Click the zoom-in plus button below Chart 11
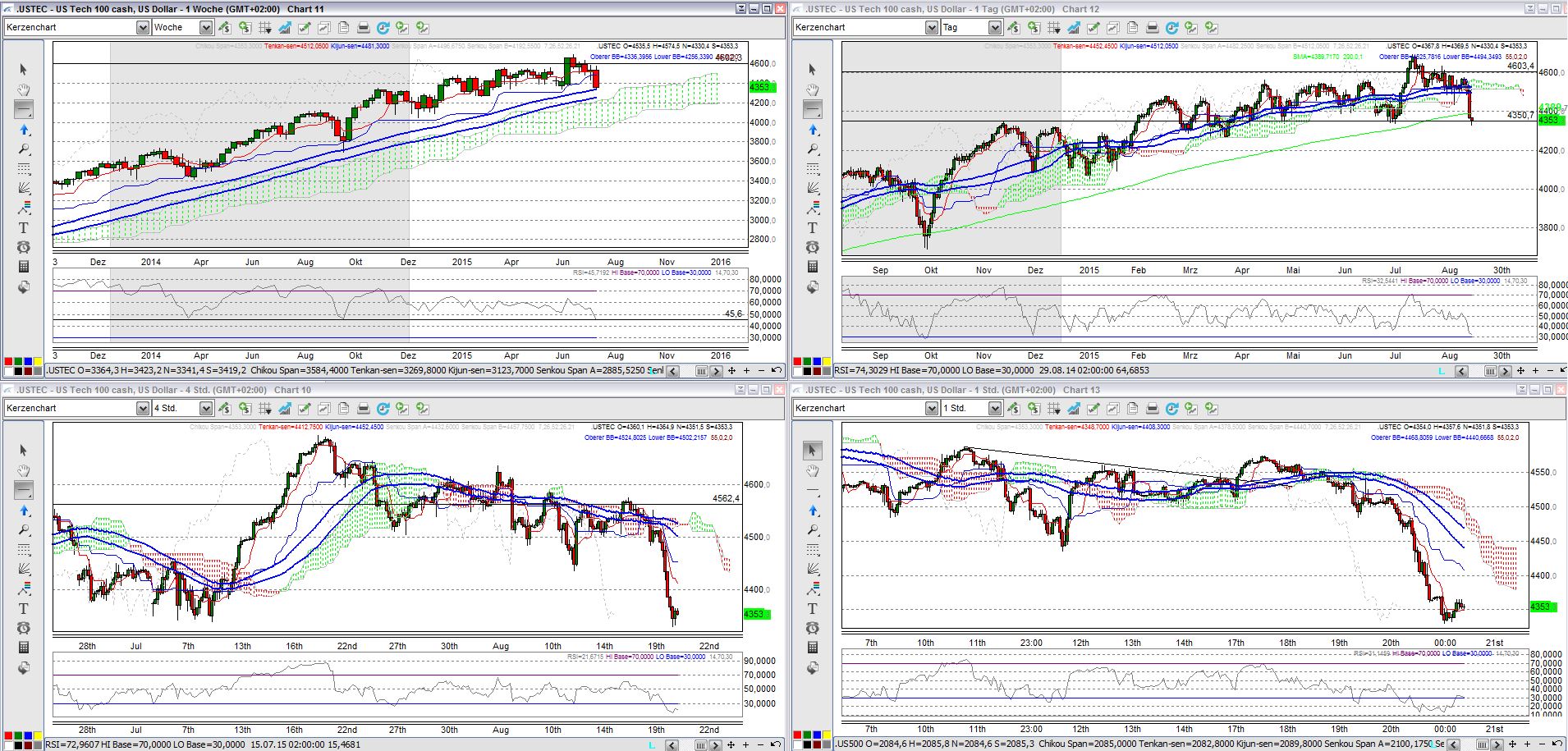 pos(746,371)
